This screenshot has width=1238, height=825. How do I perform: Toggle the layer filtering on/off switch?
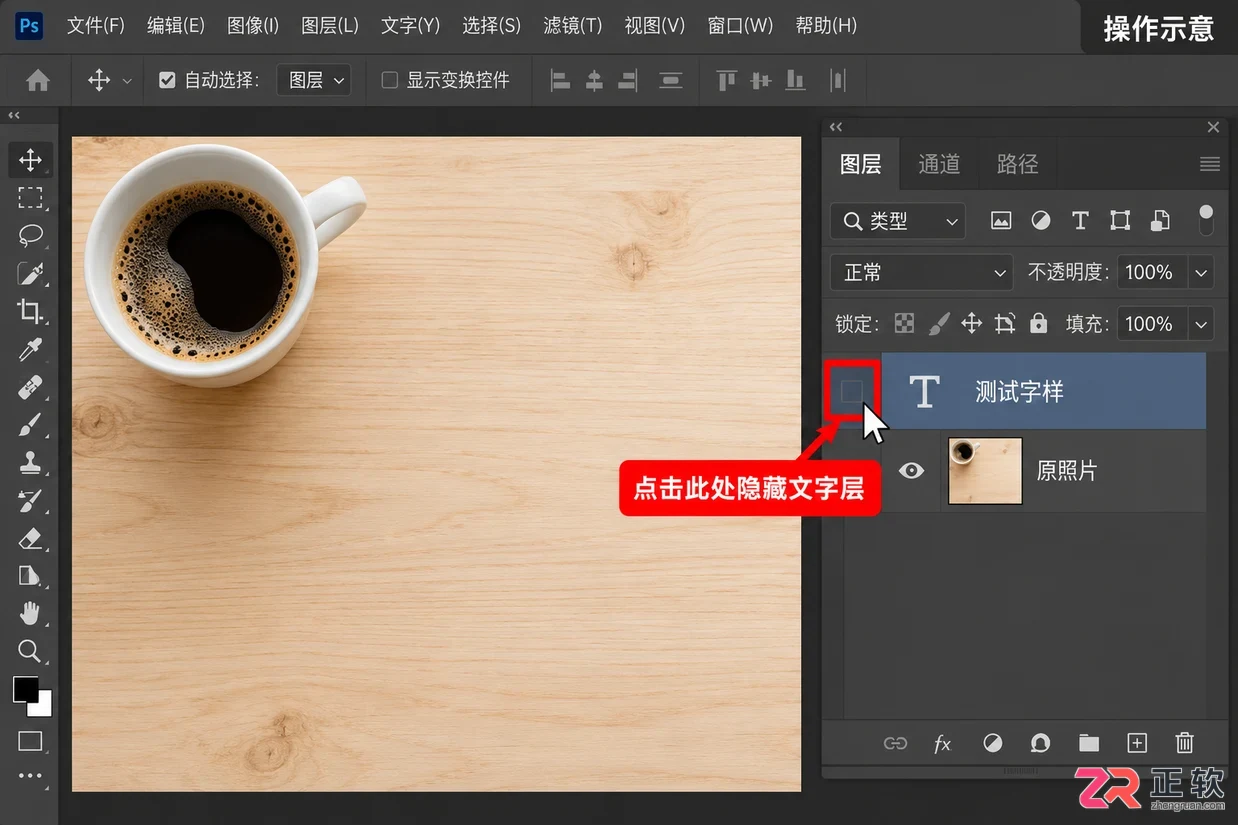[x=1206, y=221]
